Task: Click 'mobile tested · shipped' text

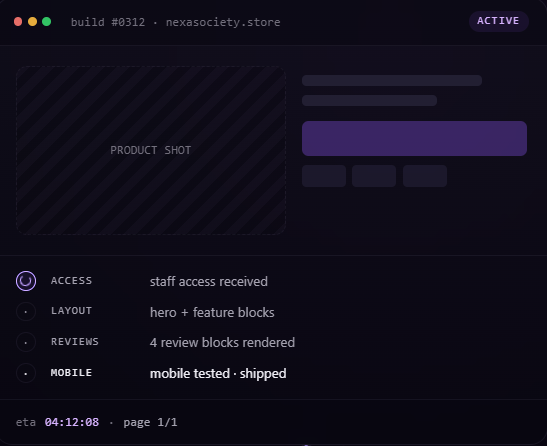Action: pos(218,374)
